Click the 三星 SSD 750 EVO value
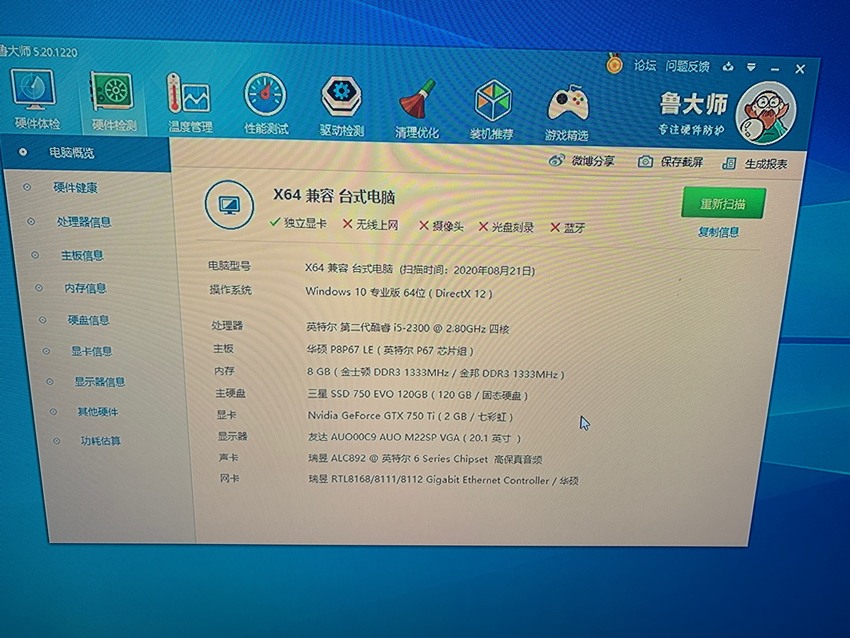This screenshot has height=638, width=850. pyautogui.click(x=417, y=395)
